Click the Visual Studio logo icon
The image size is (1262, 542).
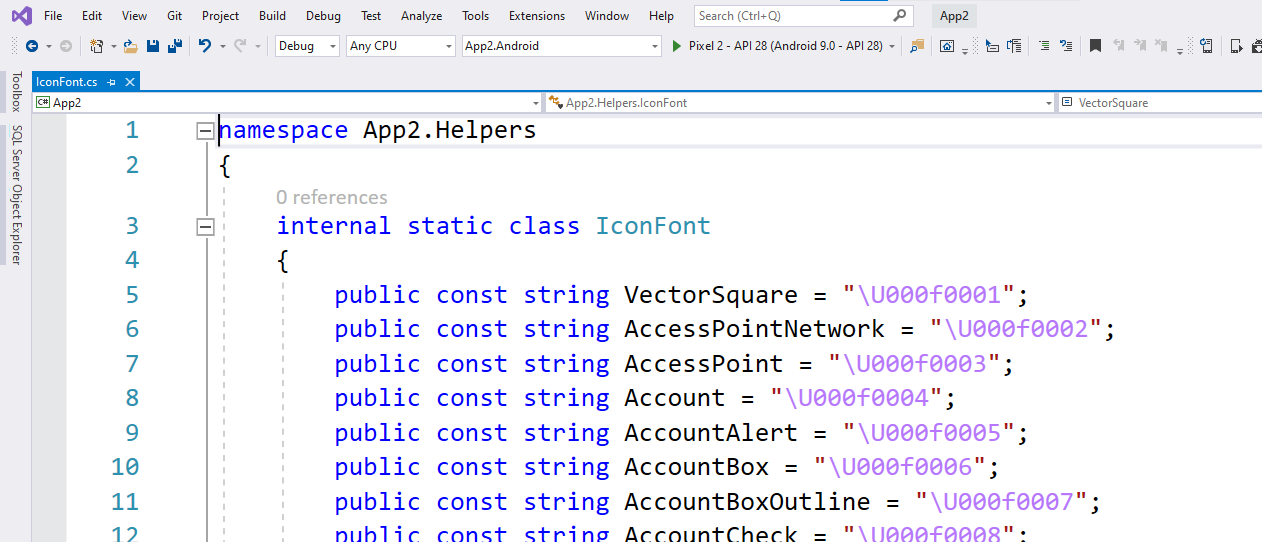click(x=21, y=15)
